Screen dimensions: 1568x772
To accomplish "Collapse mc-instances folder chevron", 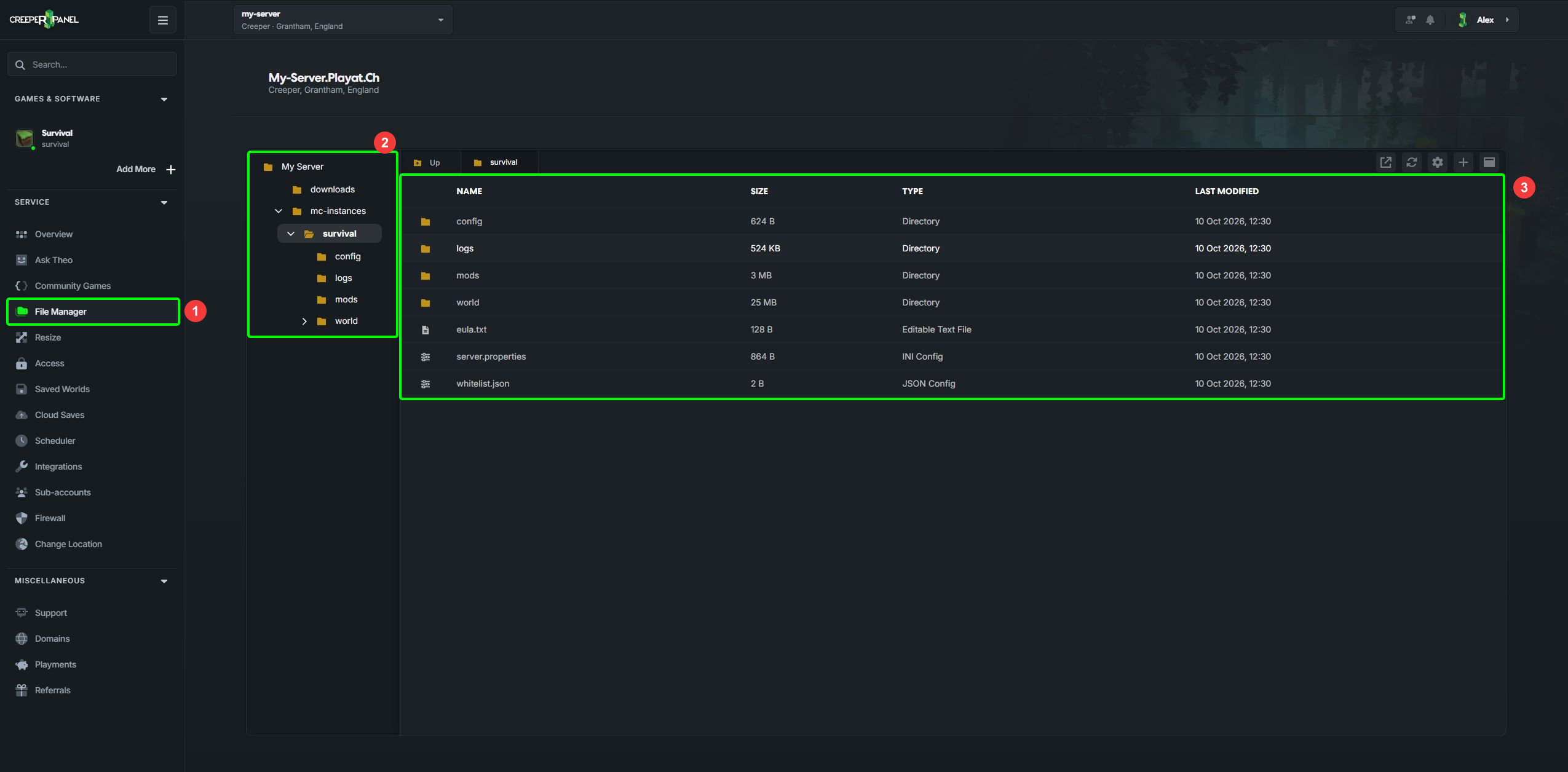I will pos(279,211).
